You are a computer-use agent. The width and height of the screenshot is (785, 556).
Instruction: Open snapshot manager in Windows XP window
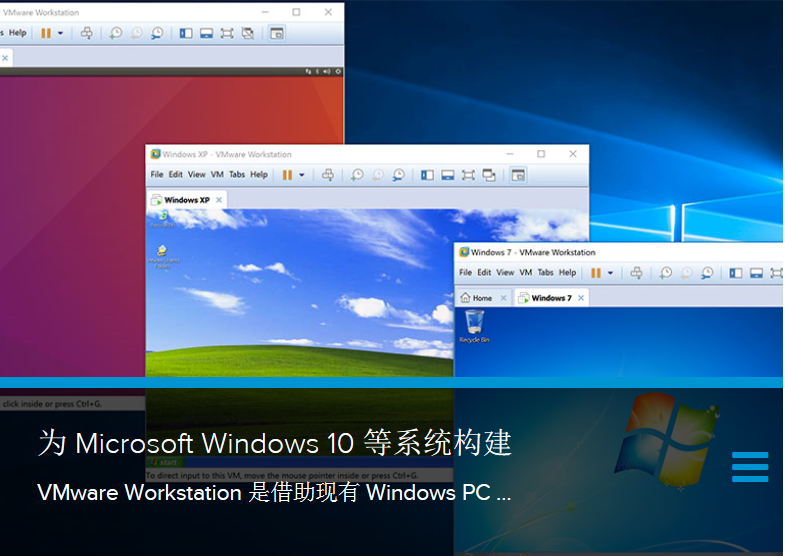pos(399,175)
